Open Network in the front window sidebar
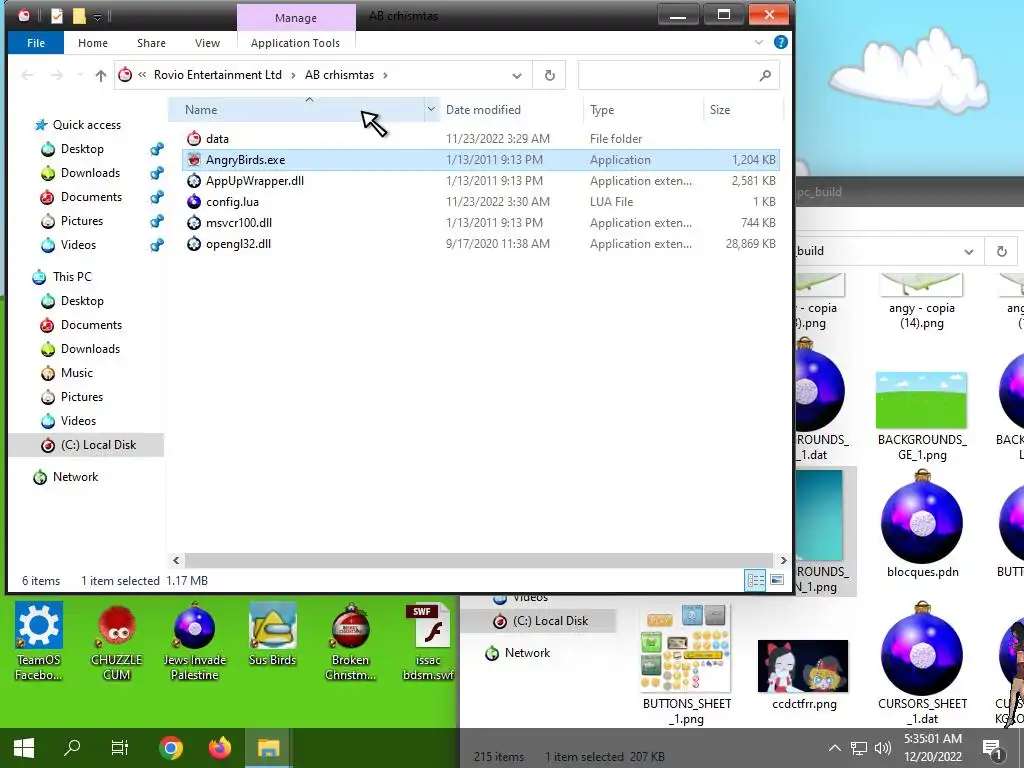This screenshot has width=1024, height=768. click(x=75, y=477)
